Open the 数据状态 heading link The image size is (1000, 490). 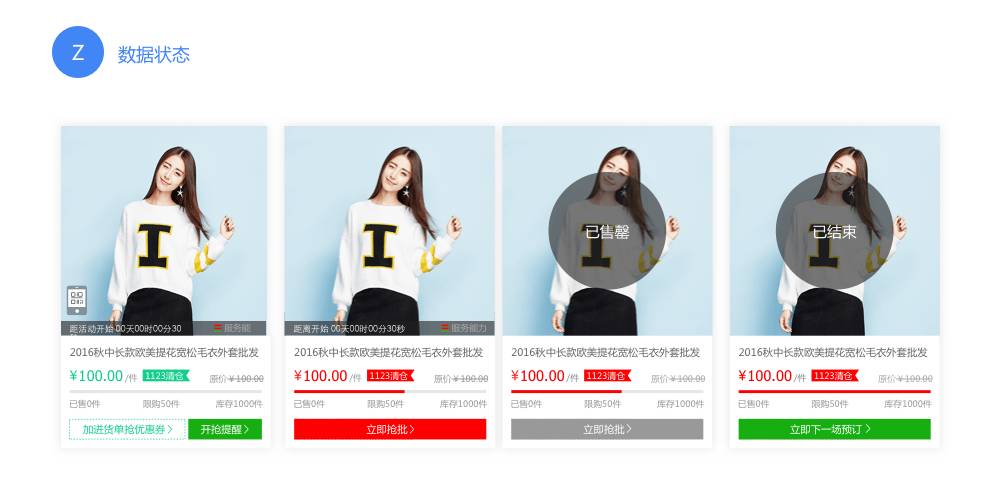[154, 54]
